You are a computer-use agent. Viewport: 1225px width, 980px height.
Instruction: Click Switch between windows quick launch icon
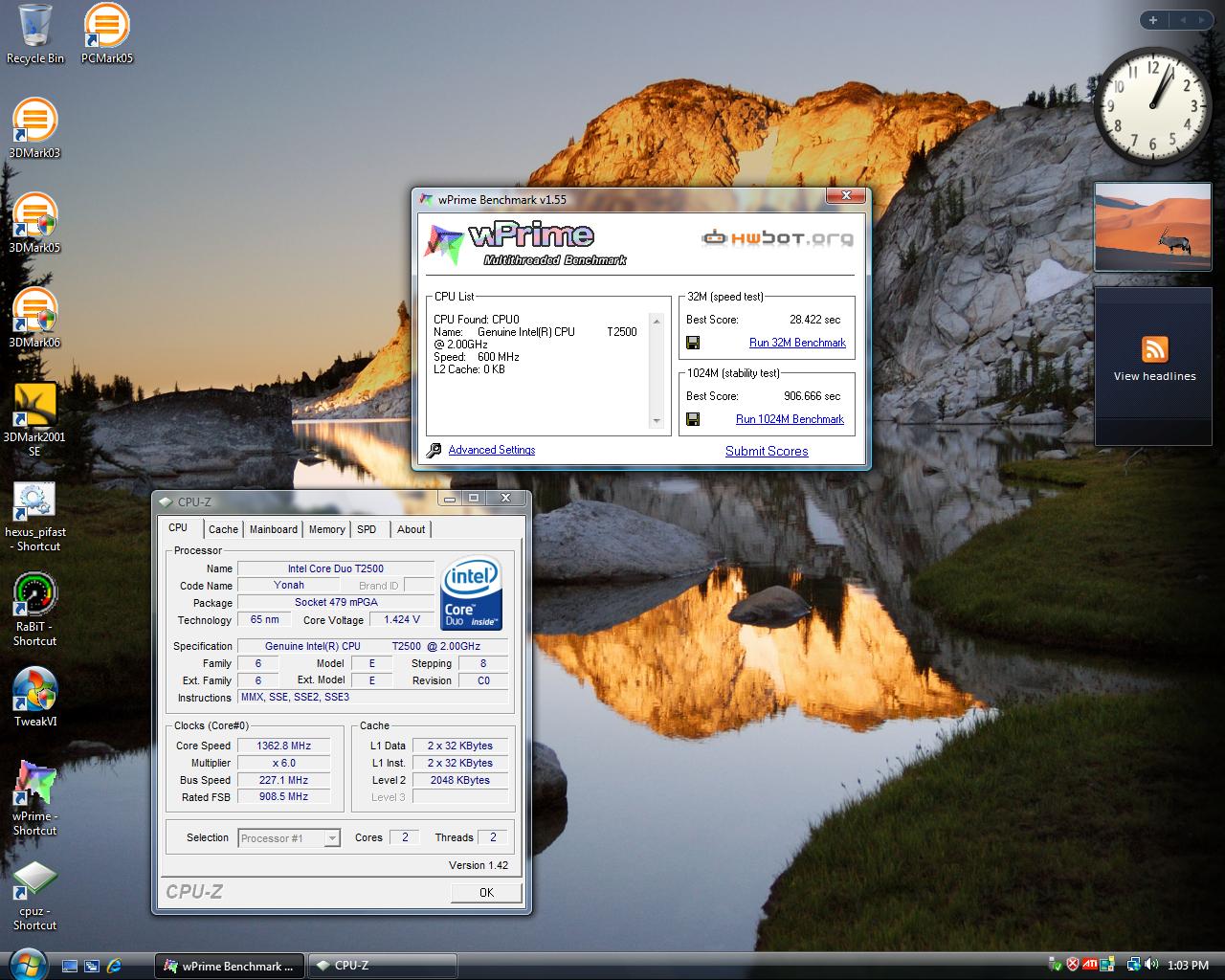tap(92, 966)
